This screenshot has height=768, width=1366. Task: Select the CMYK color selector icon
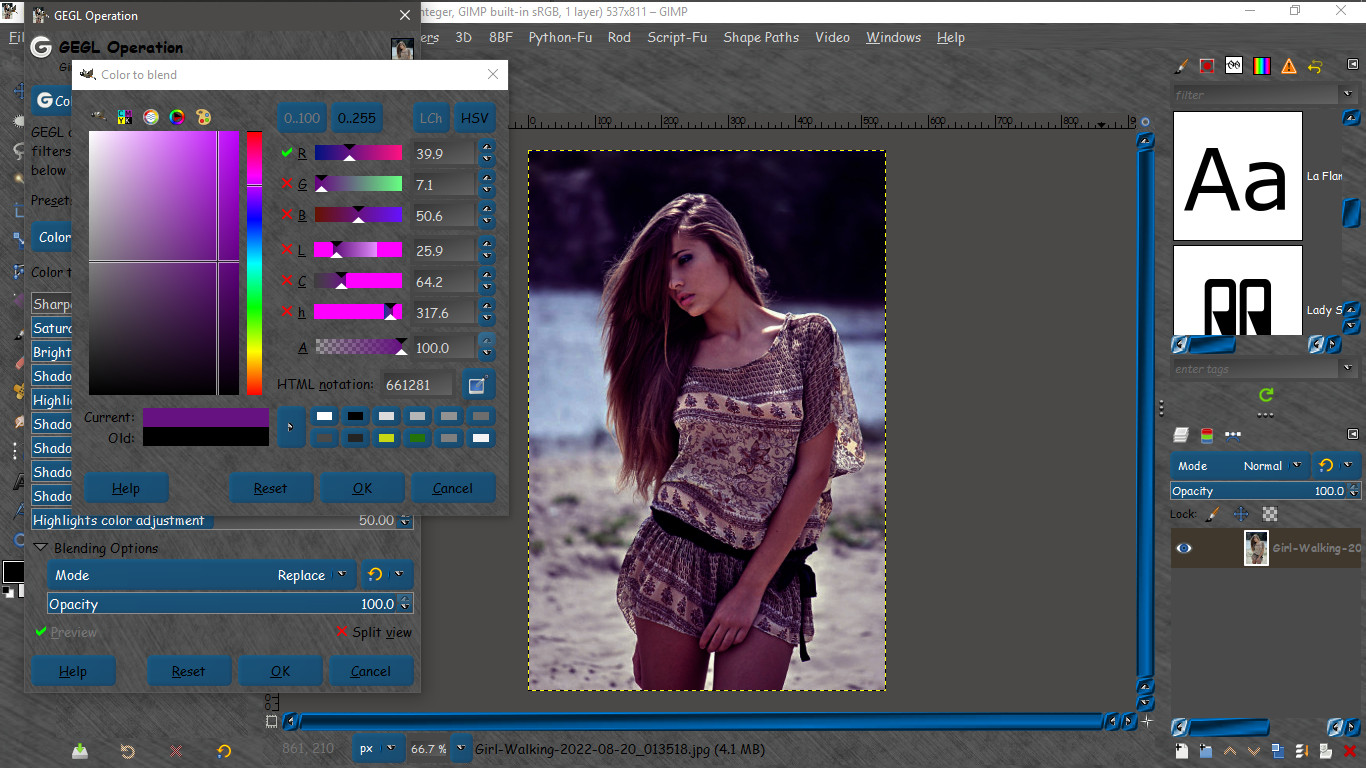(x=125, y=117)
